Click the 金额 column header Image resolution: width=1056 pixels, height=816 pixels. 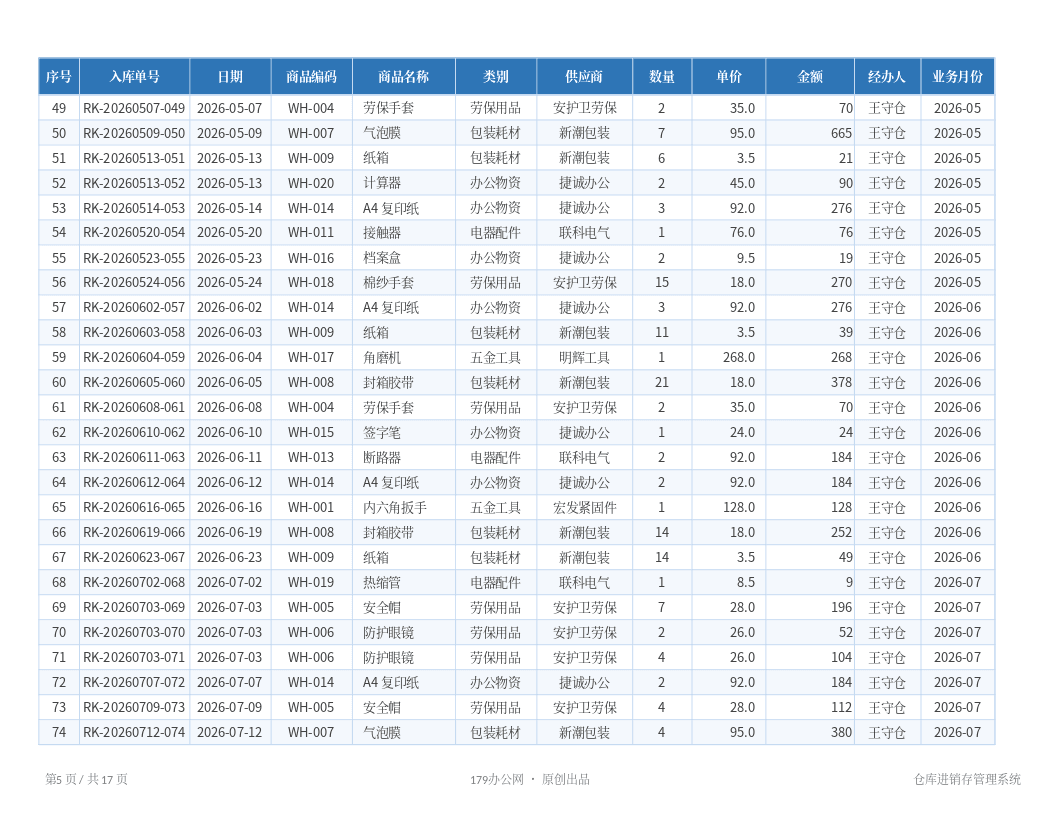click(810, 77)
